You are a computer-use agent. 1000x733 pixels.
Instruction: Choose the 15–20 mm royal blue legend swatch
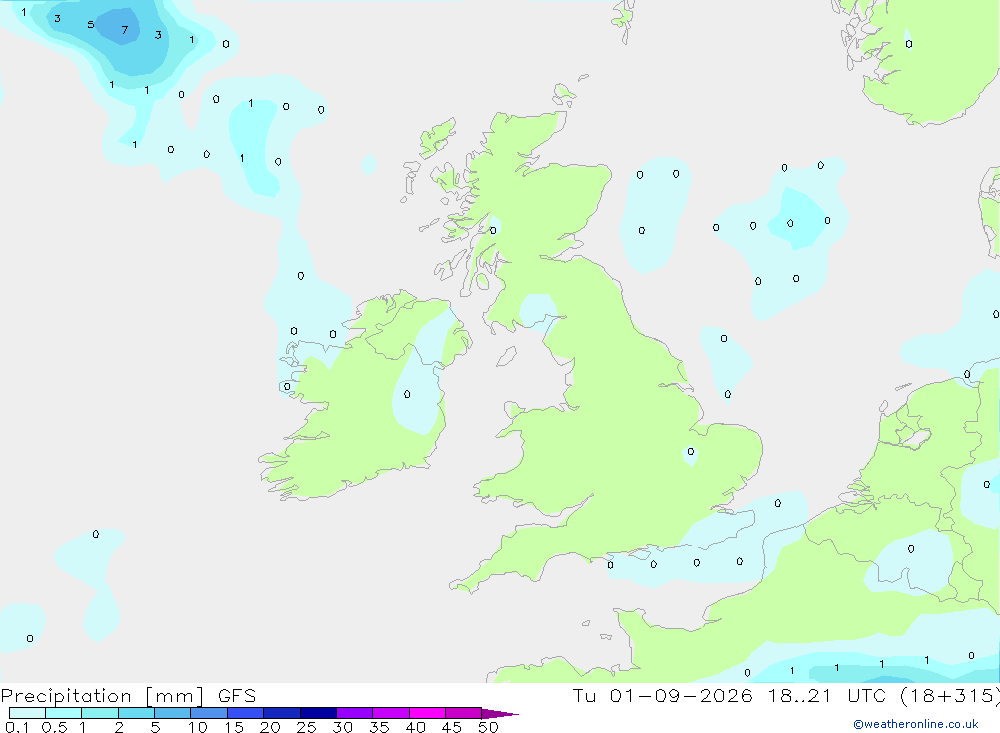246,713
